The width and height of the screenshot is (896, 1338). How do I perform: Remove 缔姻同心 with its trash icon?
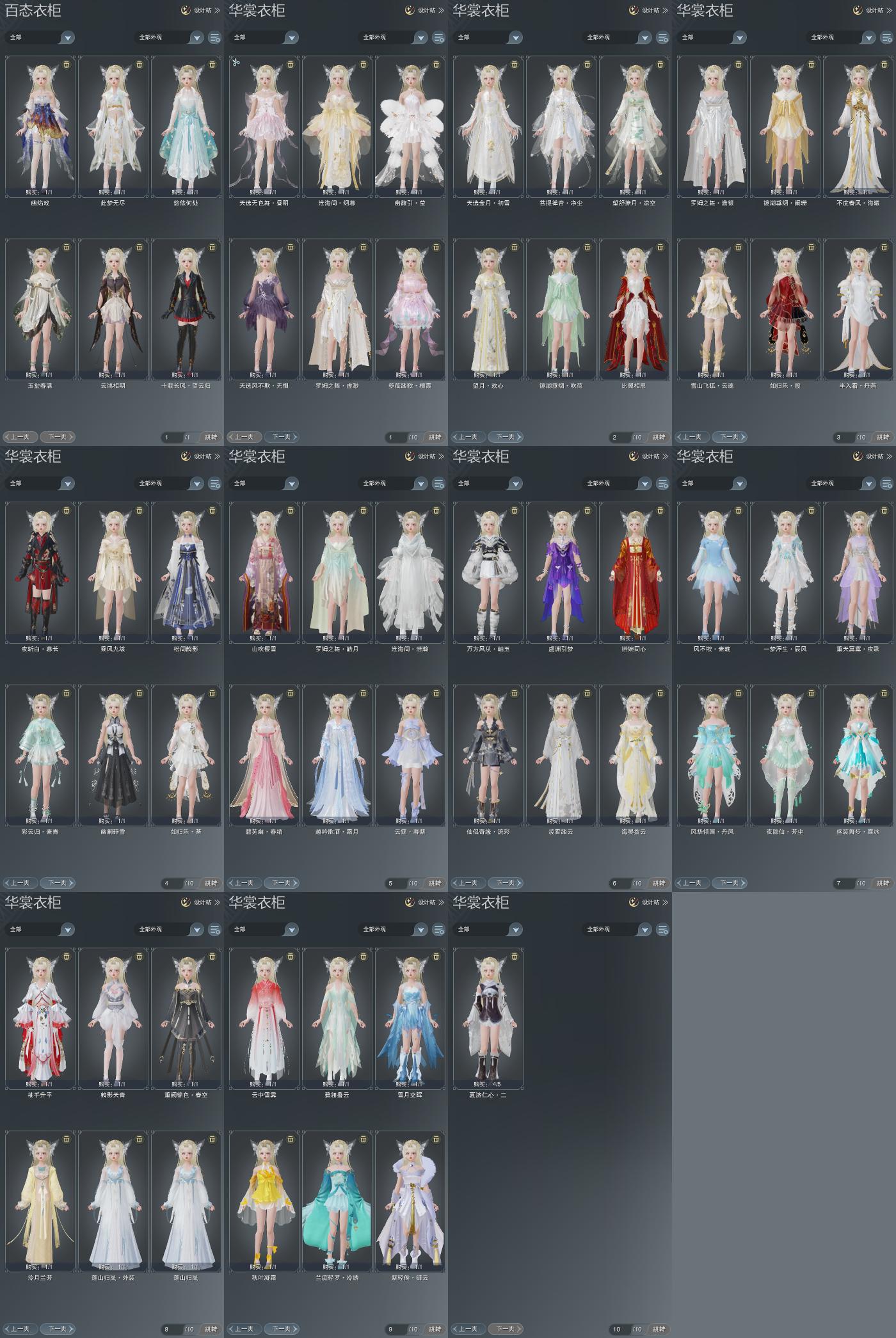coord(660,510)
